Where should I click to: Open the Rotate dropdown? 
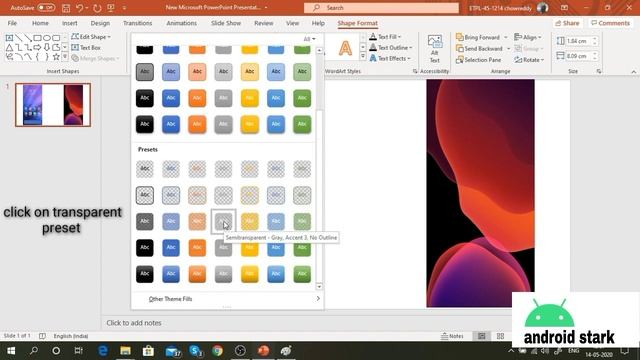pyautogui.click(x=529, y=60)
